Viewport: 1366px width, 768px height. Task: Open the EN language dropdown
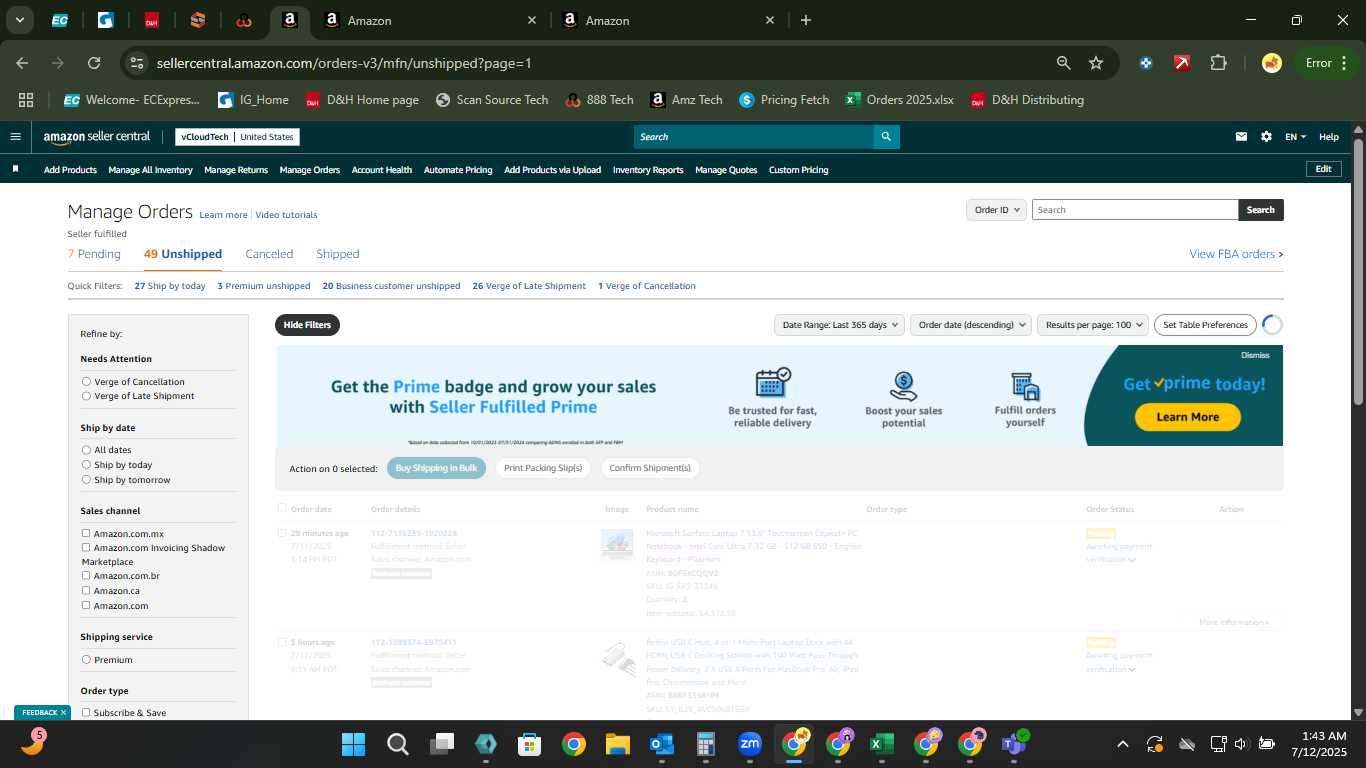click(x=1295, y=137)
